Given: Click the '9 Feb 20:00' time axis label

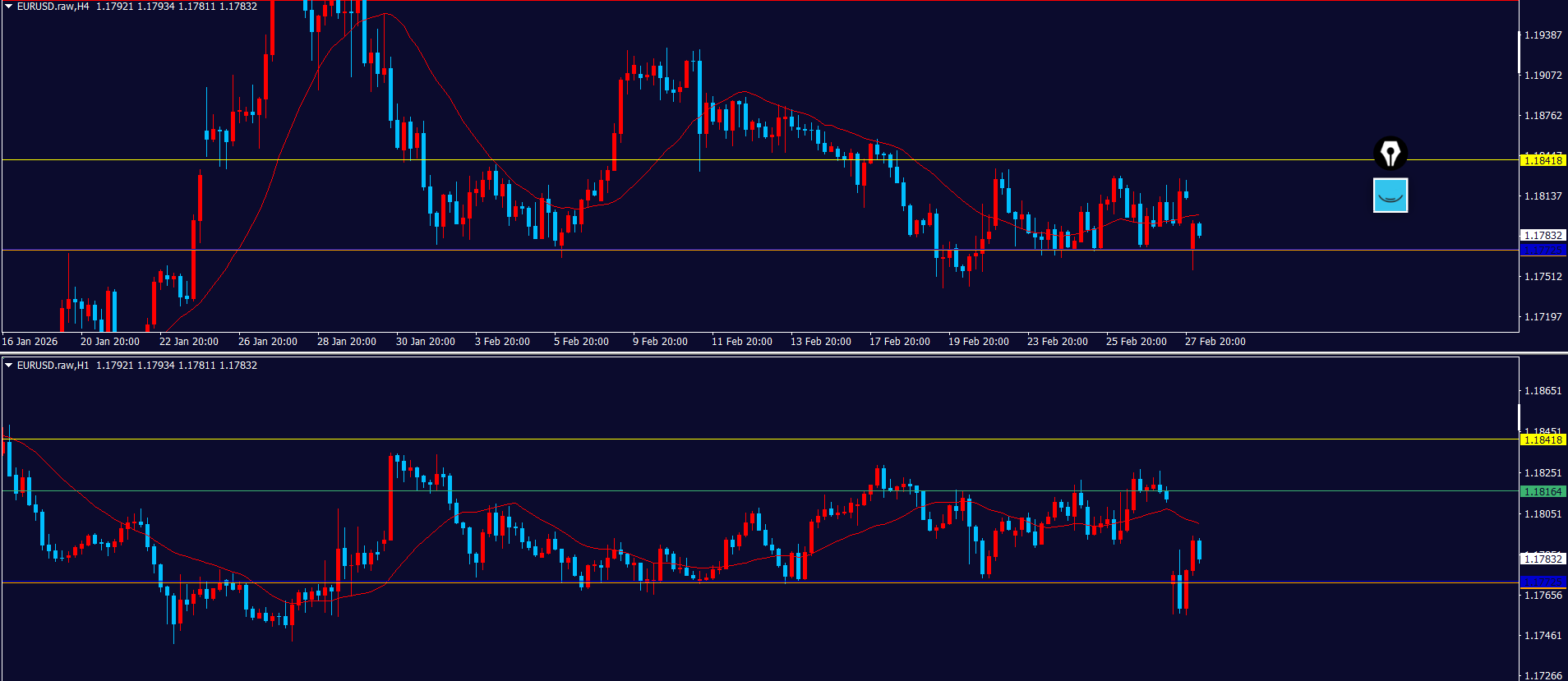Looking at the screenshot, I should click(660, 342).
